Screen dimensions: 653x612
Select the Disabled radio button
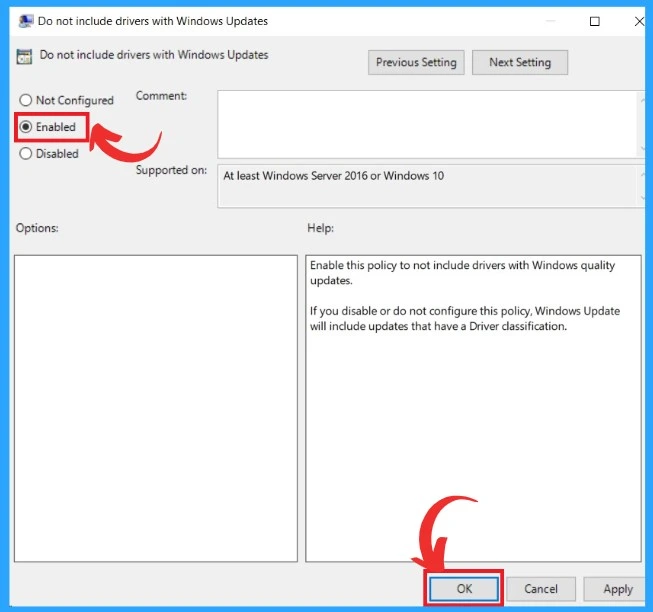tap(25, 153)
